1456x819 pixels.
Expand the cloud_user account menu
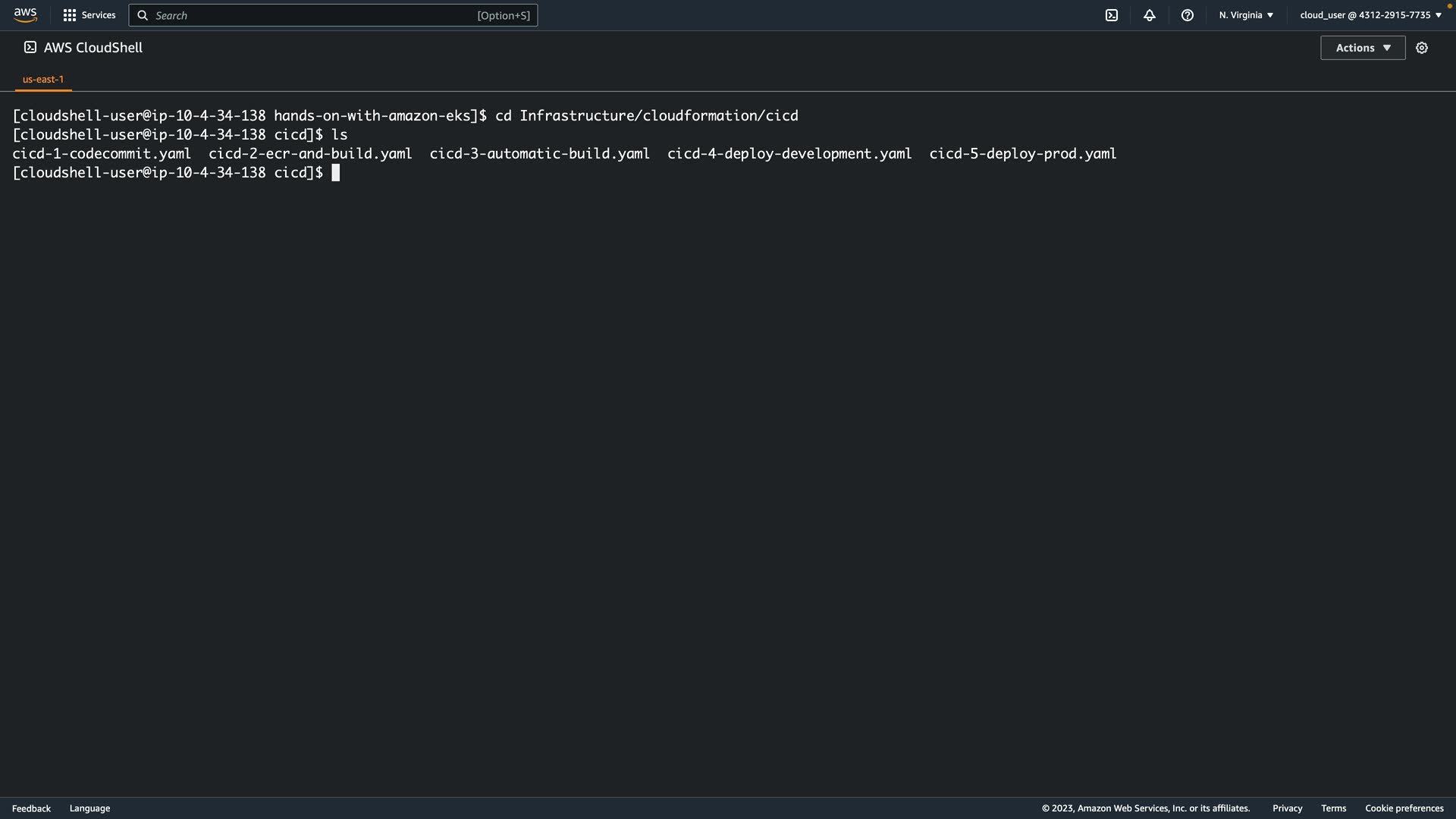coord(1370,15)
